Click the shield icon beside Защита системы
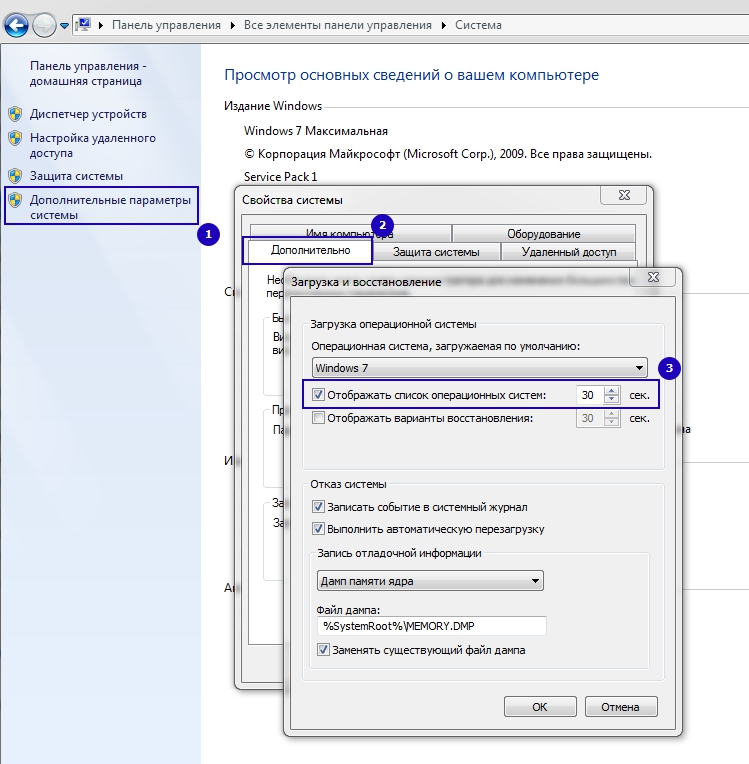This screenshot has width=749, height=764. (x=15, y=176)
